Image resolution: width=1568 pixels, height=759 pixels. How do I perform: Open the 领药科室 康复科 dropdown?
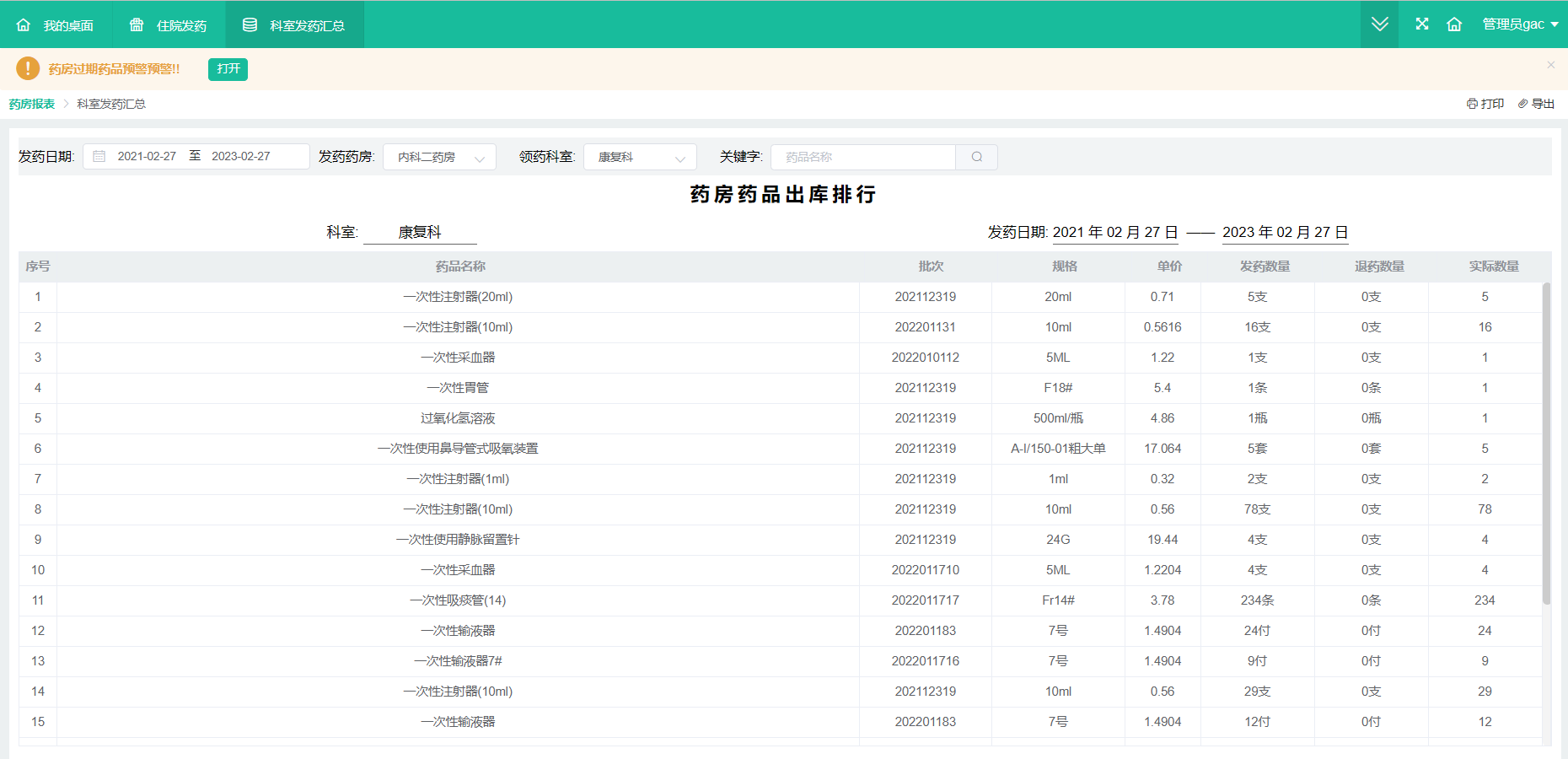coord(640,157)
